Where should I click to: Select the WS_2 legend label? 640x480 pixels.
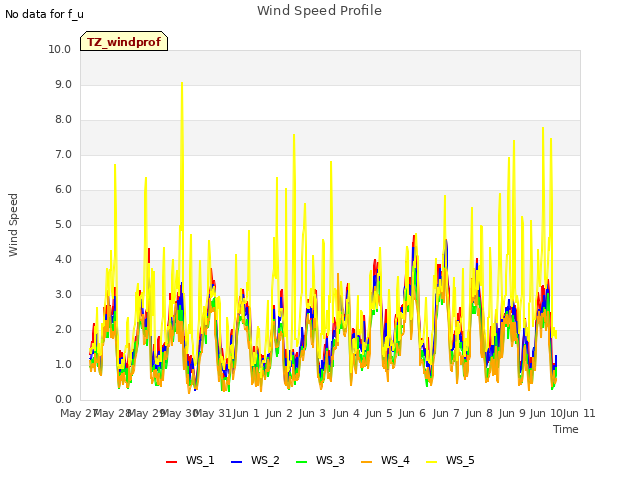point(265,460)
